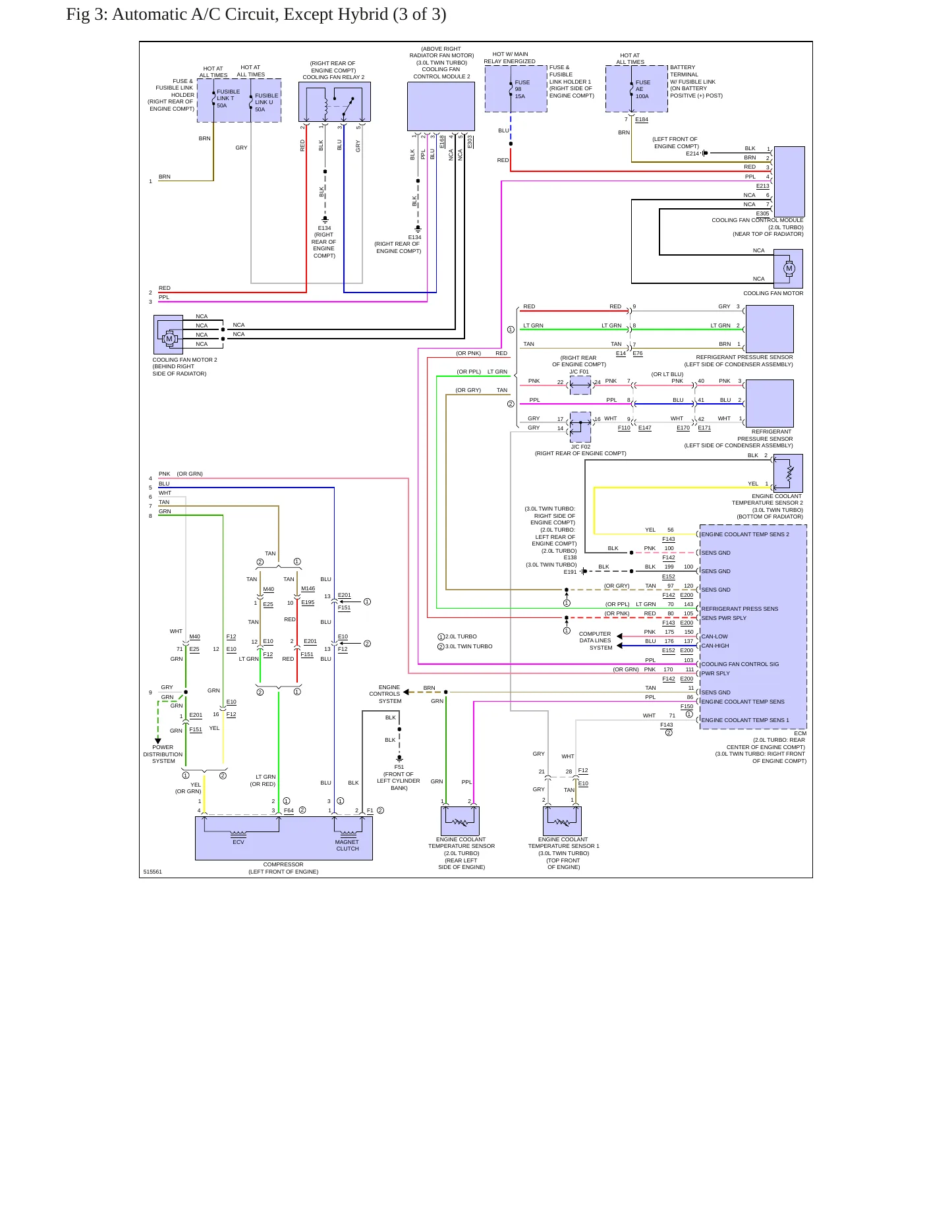The image size is (952, 1232).
Task: Click the Cooling Fan Motor symbol
Action: point(788,268)
